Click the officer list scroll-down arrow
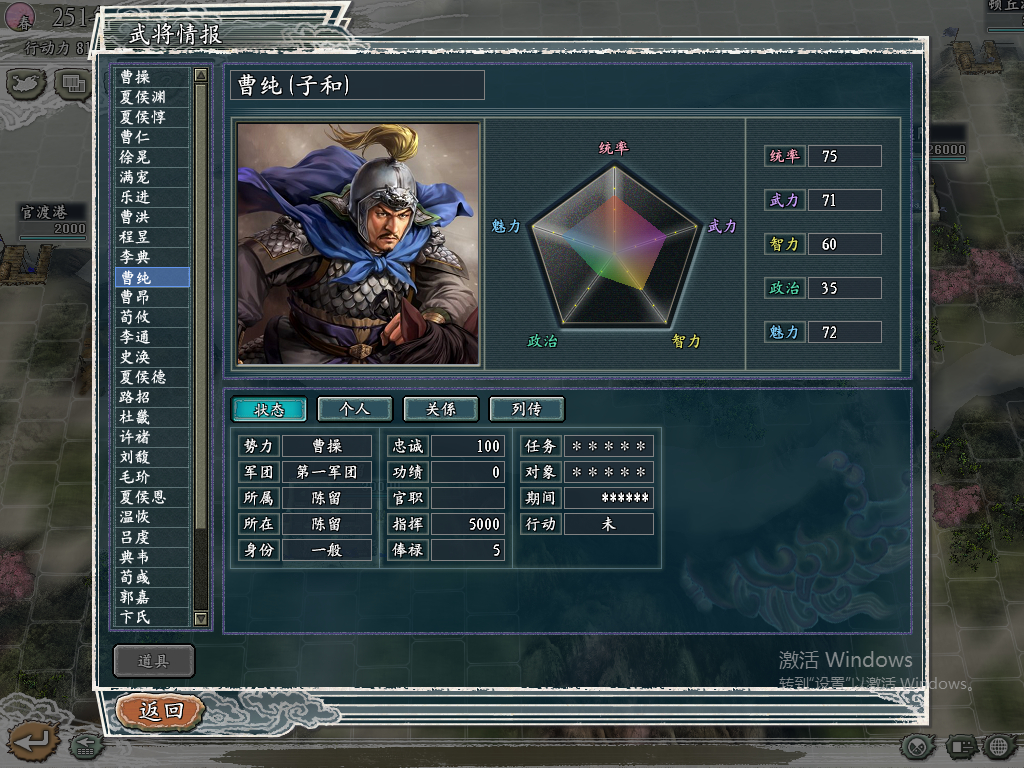Image resolution: width=1024 pixels, height=768 pixels. [201, 618]
